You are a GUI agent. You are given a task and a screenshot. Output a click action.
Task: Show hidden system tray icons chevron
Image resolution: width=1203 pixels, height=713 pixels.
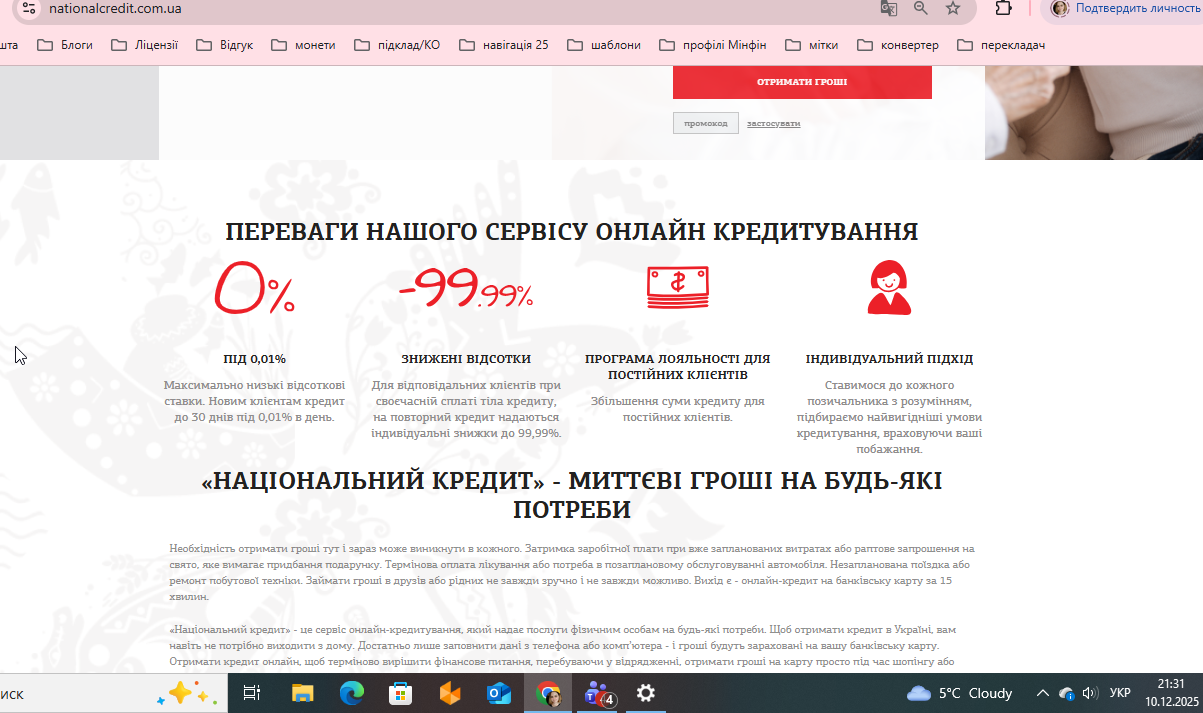(1042, 693)
